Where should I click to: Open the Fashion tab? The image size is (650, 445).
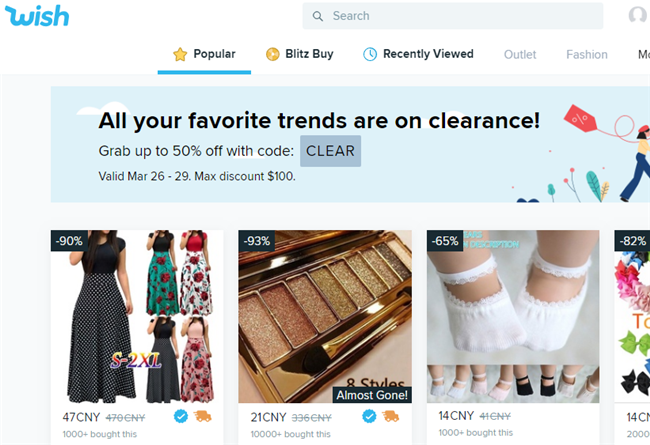(586, 55)
